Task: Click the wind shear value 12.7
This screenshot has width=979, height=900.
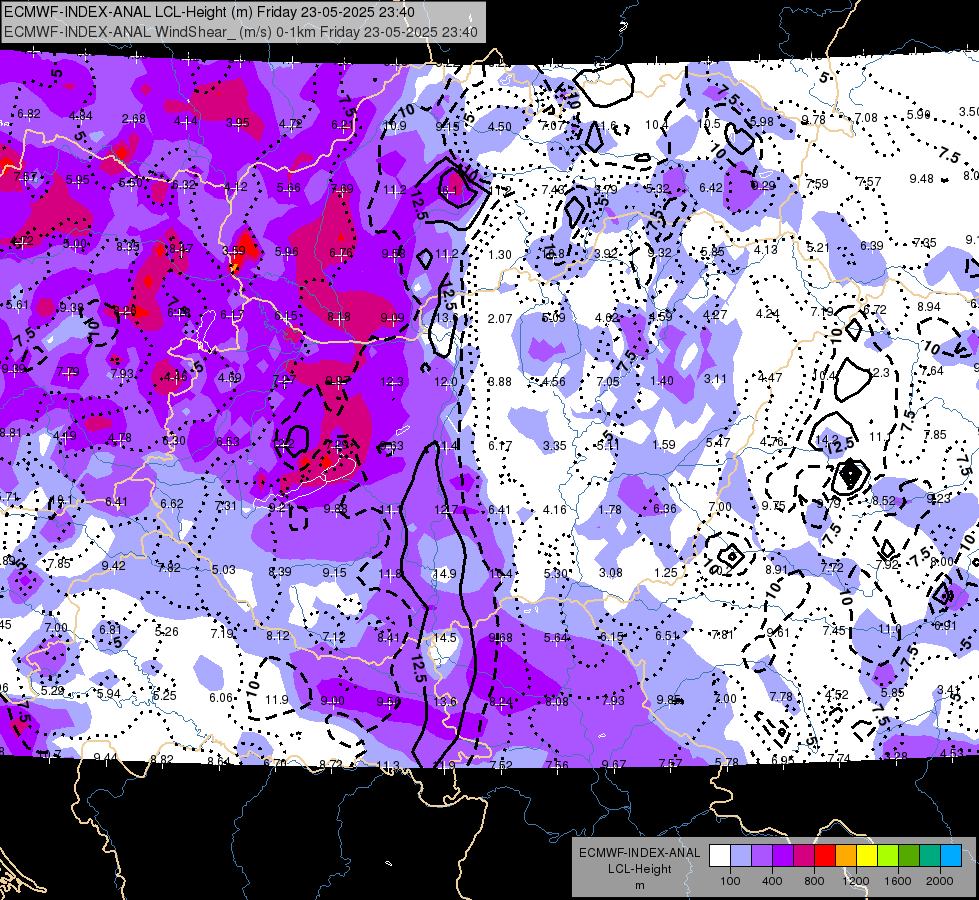Action: 446,510
